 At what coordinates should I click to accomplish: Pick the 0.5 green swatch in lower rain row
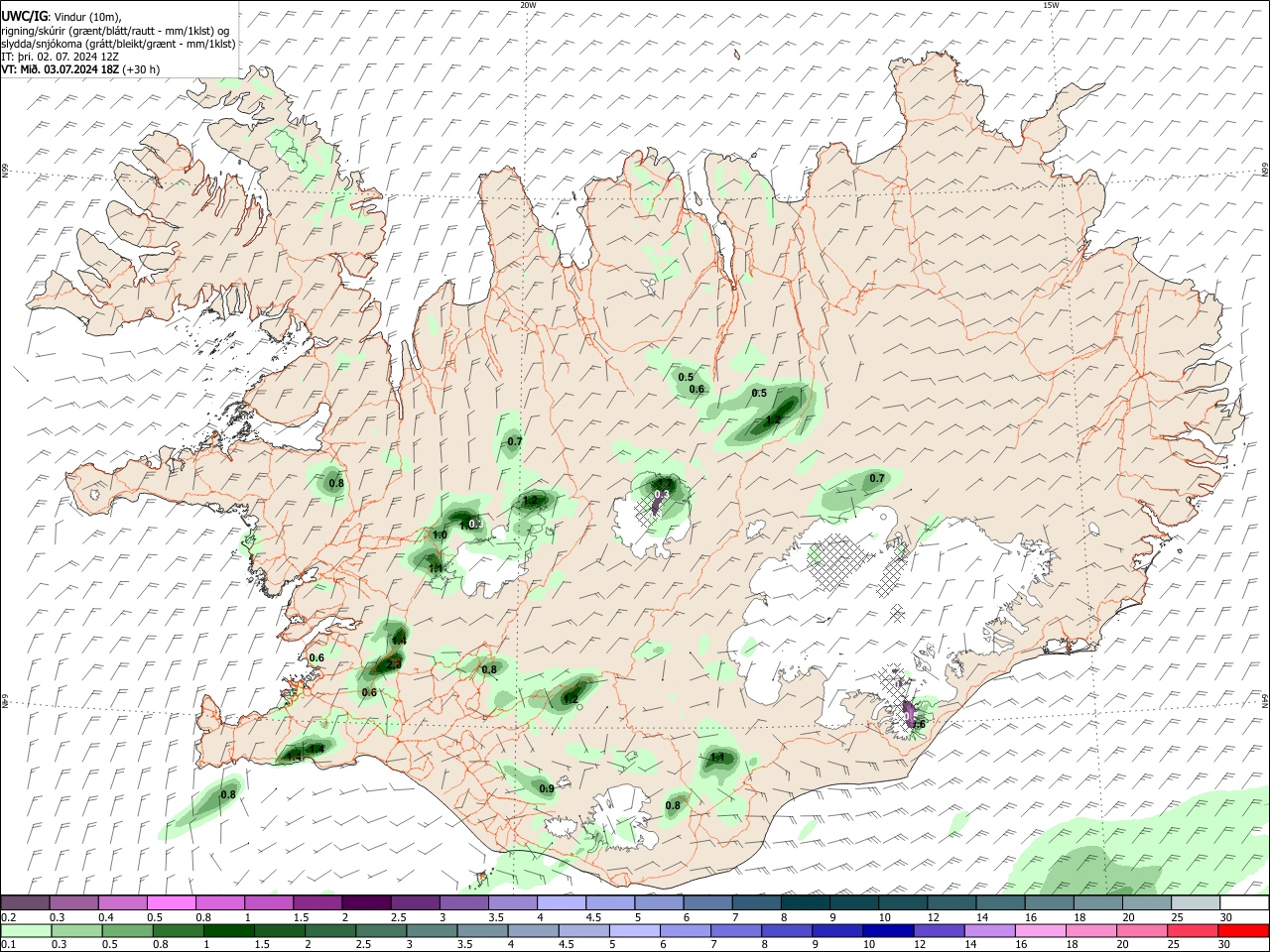coord(126,930)
